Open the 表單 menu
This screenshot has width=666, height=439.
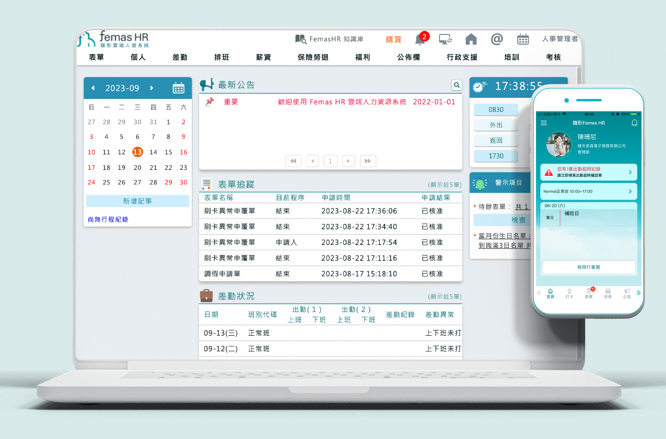(x=96, y=57)
